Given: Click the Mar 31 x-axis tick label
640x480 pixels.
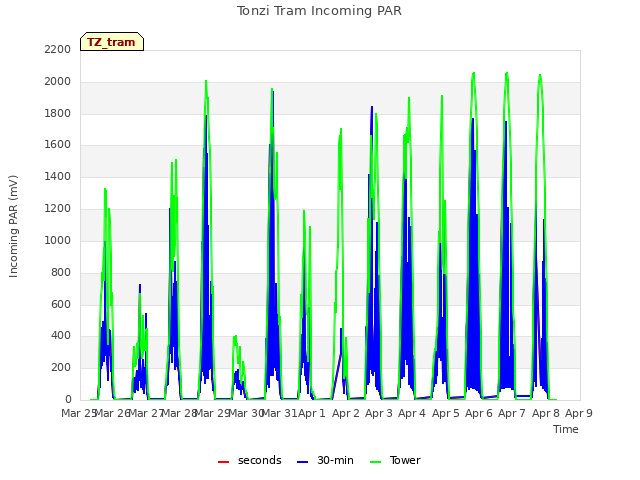Looking at the screenshot, I should 279,413.
